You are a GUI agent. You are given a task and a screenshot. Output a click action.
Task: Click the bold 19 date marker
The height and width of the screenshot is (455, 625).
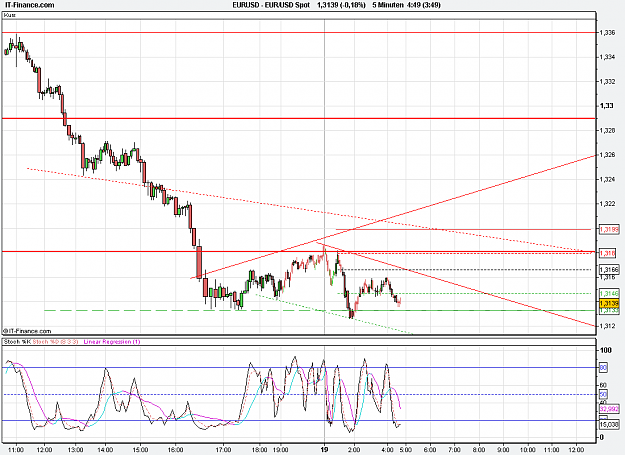[324, 450]
